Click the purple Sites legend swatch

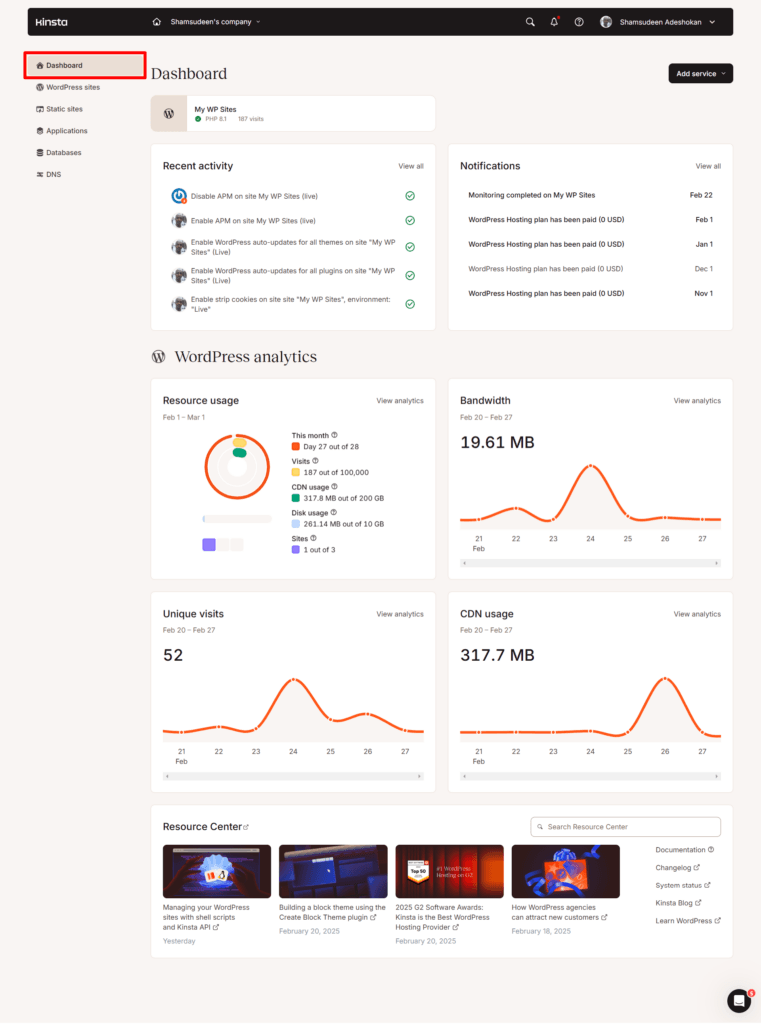tap(295, 550)
